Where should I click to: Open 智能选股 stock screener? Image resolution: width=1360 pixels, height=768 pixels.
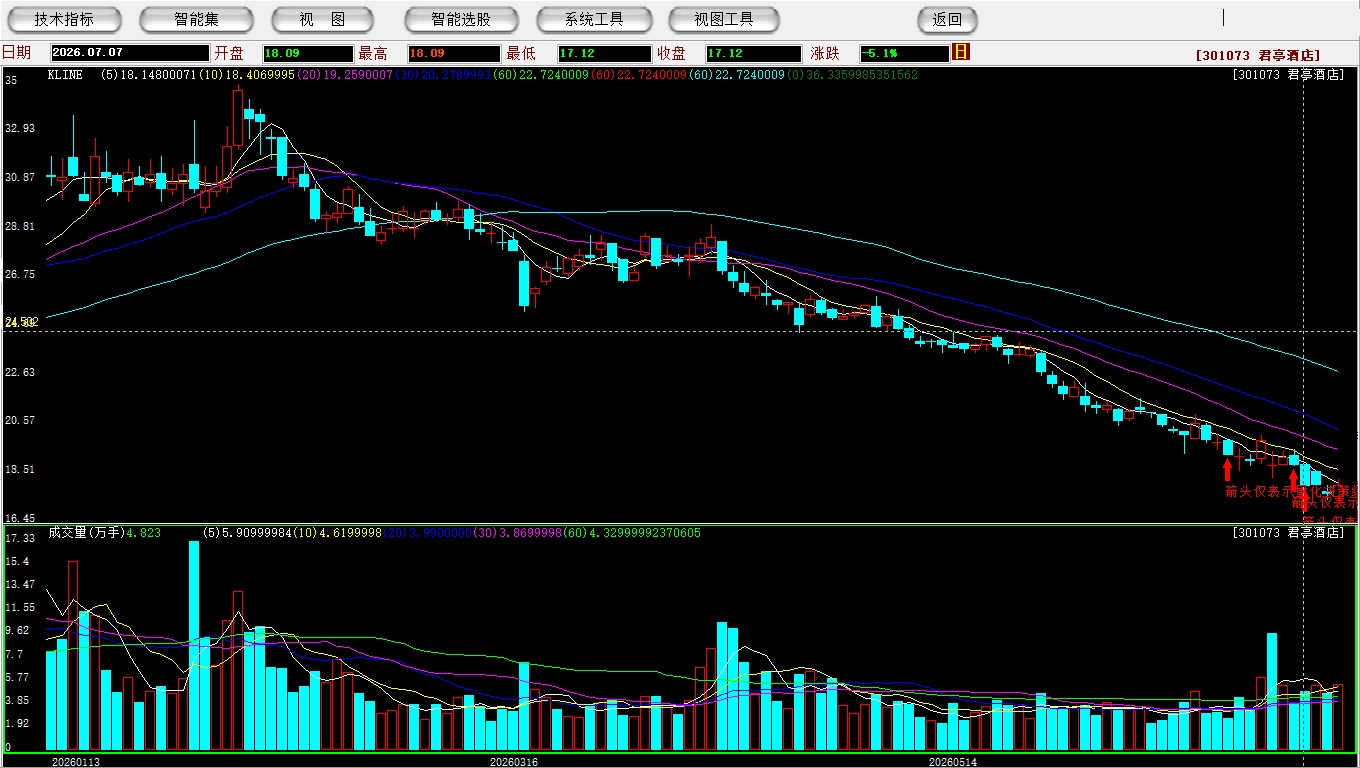coord(461,19)
